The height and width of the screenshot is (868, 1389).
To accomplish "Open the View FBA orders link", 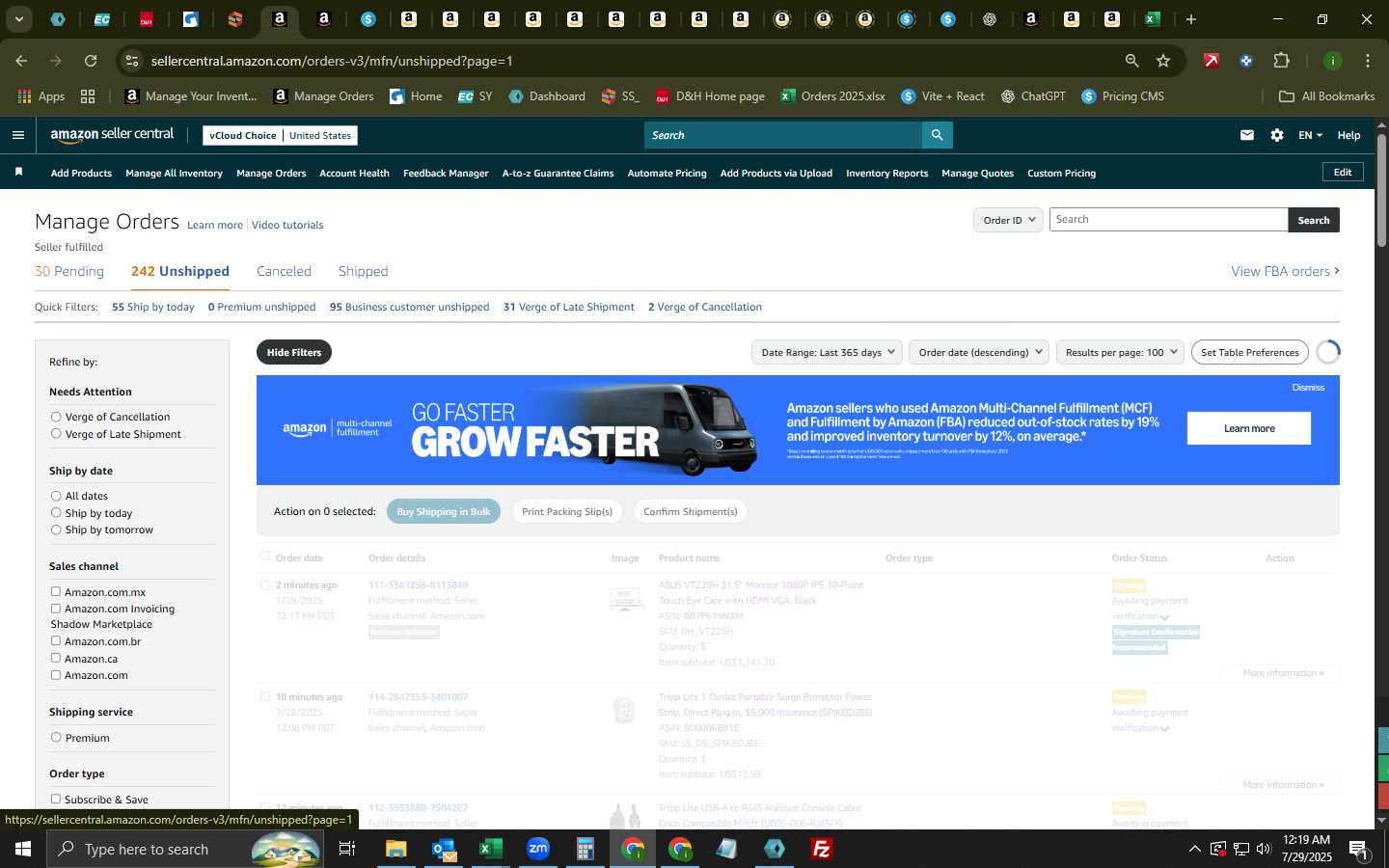I will point(1285,271).
